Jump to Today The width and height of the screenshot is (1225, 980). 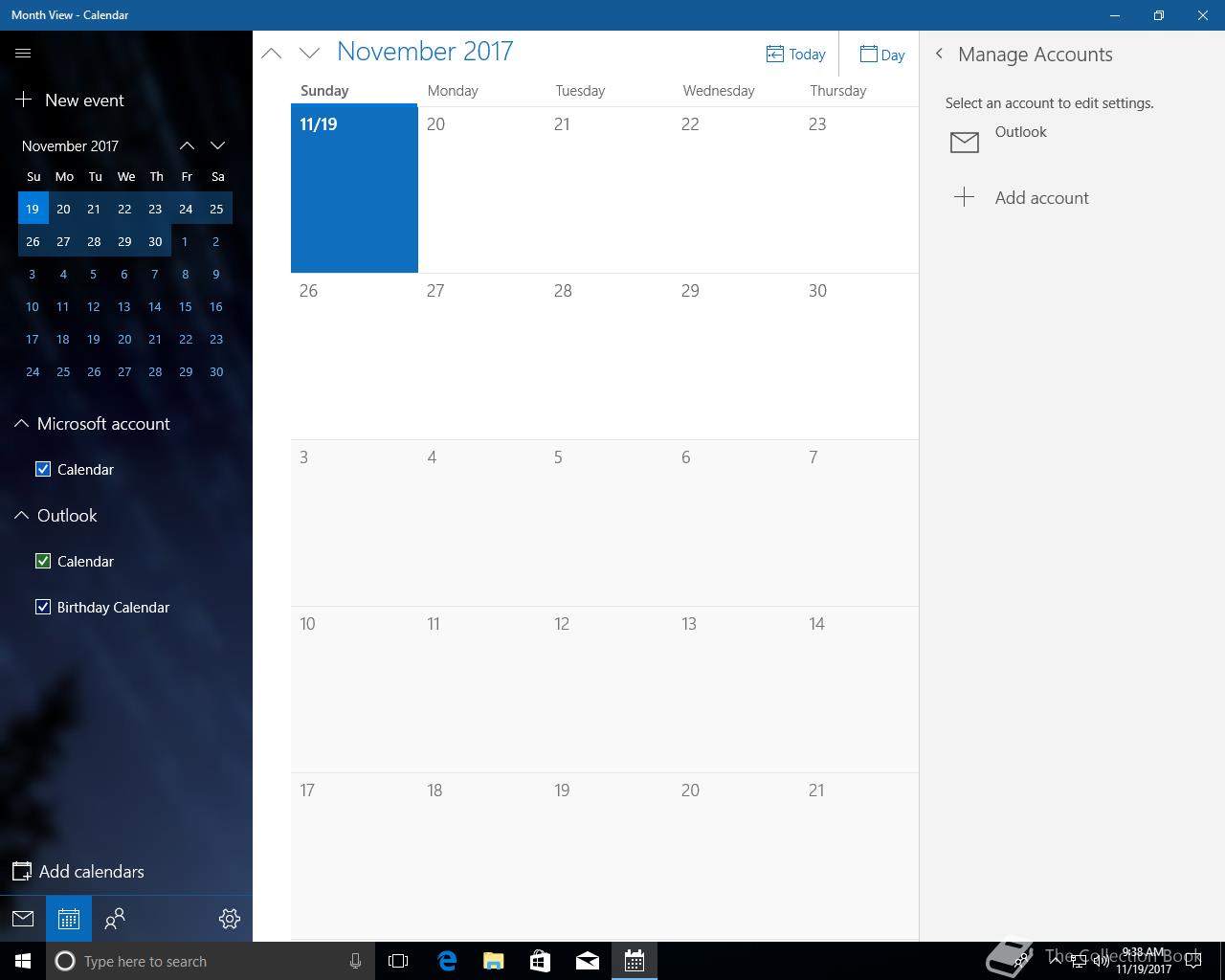tap(796, 55)
